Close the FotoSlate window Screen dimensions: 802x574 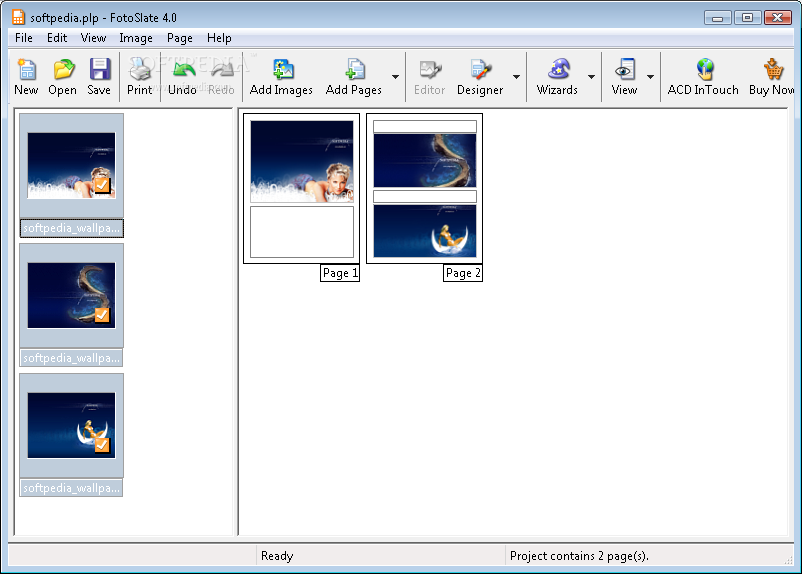pyautogui.click(x=778, y=18)
